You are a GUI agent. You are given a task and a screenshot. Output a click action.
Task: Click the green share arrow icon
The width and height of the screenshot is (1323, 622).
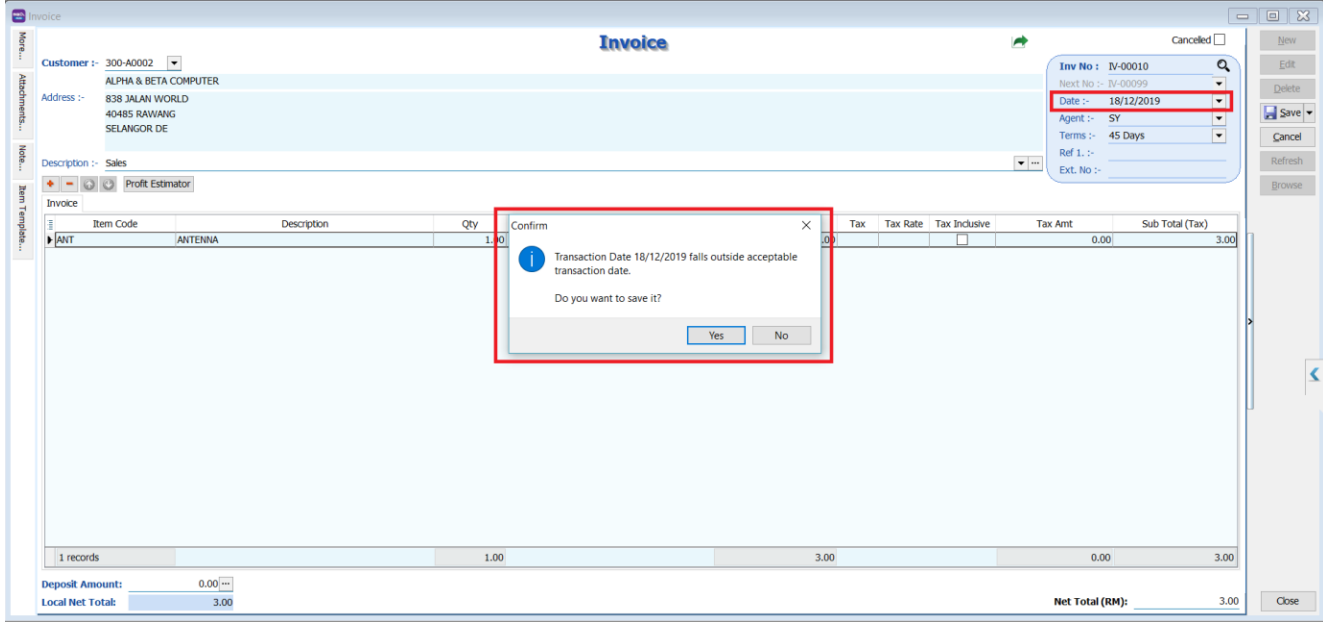coord(1019,41)
